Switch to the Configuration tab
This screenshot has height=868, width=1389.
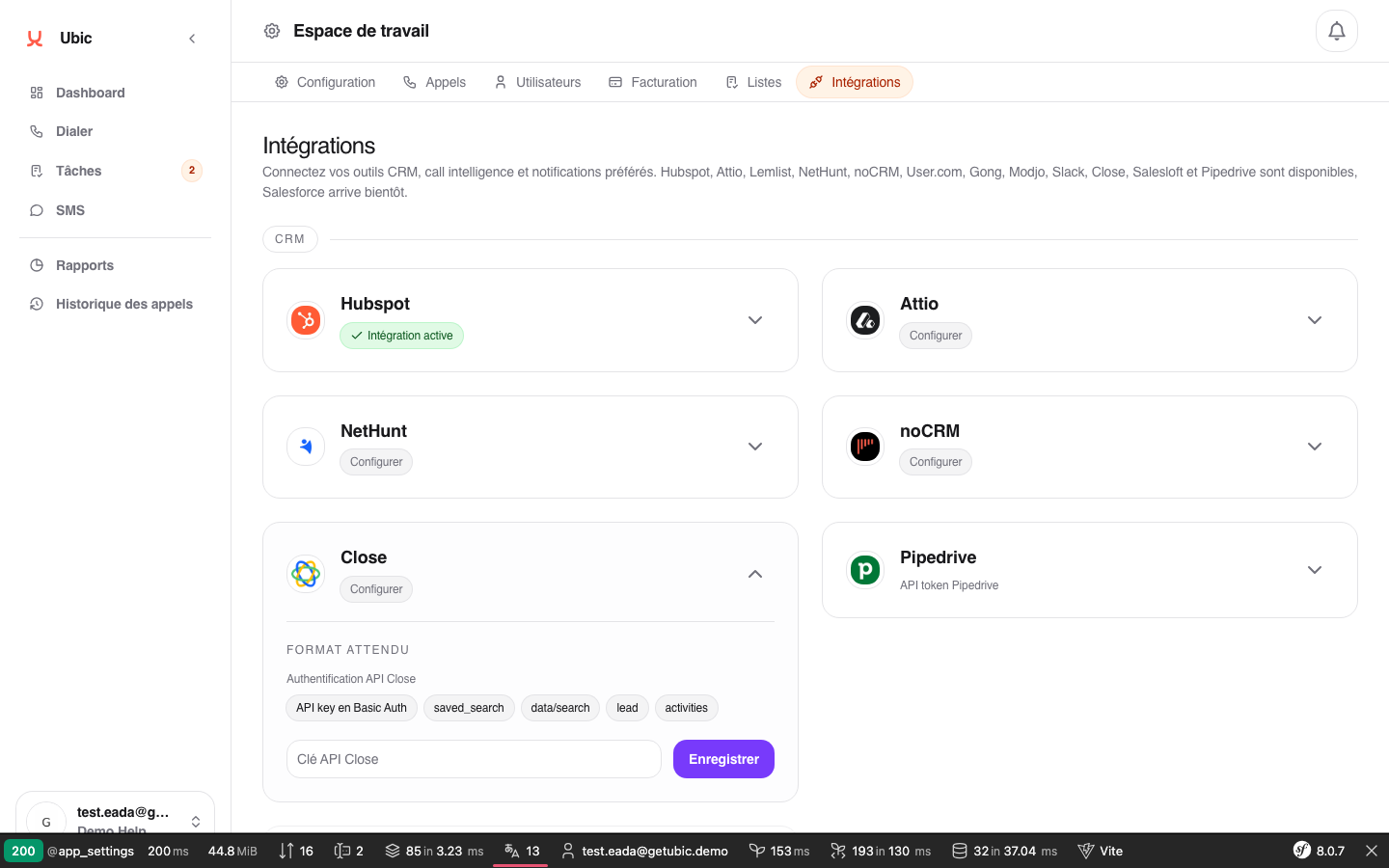tap(325, 82)
